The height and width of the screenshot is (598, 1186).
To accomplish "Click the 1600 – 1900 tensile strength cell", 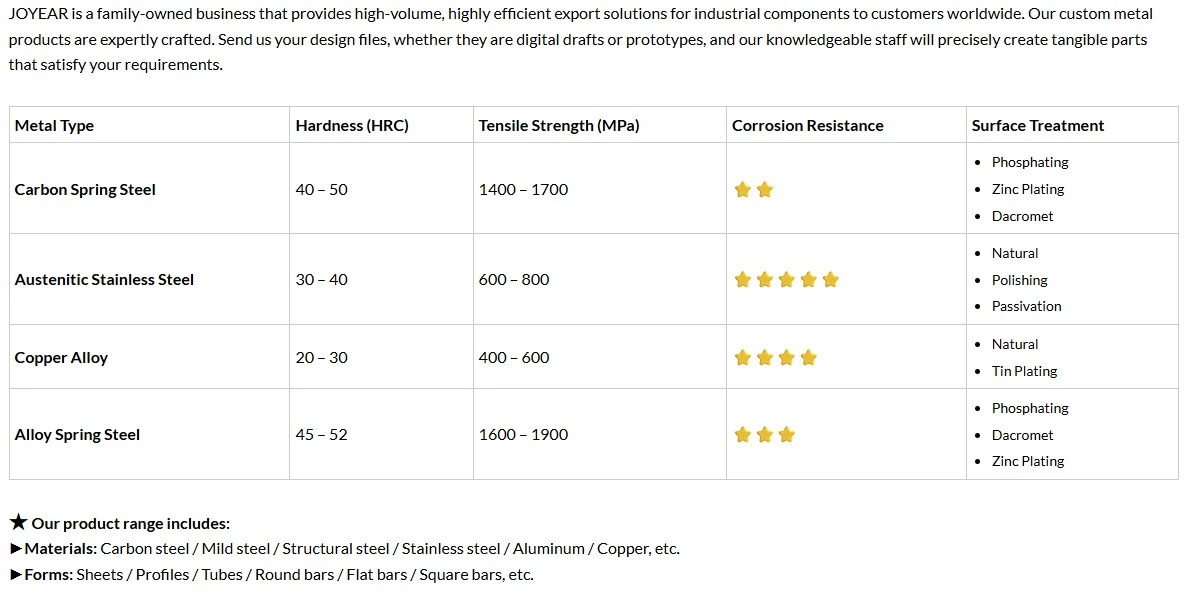I will 523,435.
